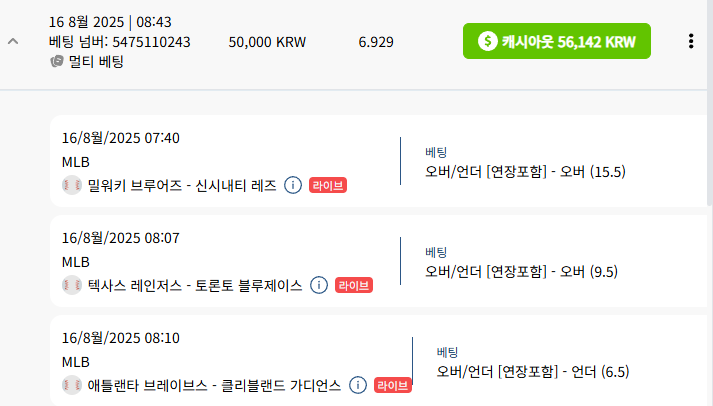Click the vertical scrollbar on right edge
Viewport: 713px width, 406px height.
710,102
